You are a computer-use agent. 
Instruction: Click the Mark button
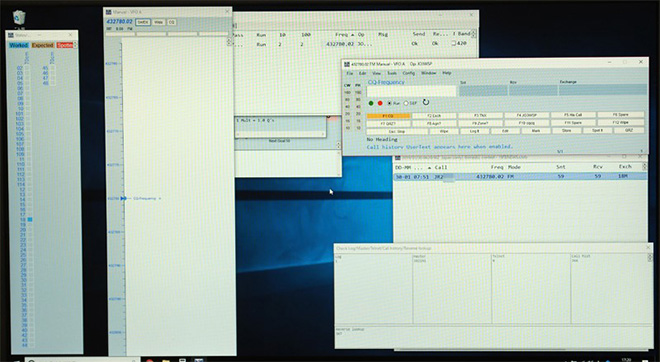[536, 131]
